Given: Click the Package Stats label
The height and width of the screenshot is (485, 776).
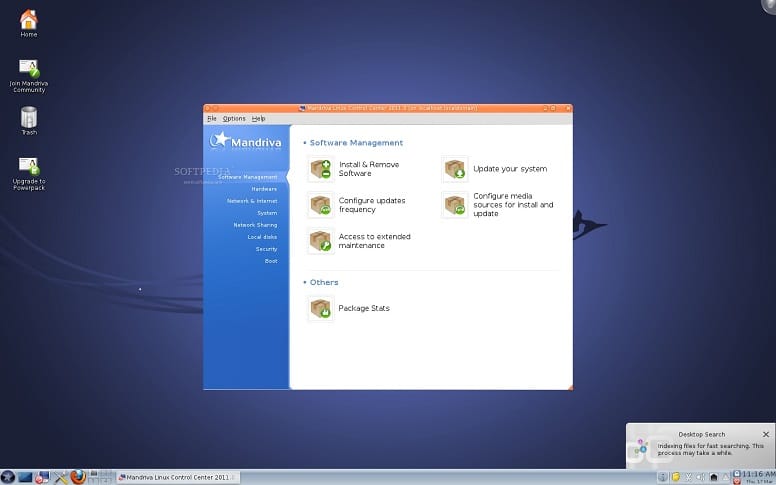Looking at the screenshot, I should (364, 308).
